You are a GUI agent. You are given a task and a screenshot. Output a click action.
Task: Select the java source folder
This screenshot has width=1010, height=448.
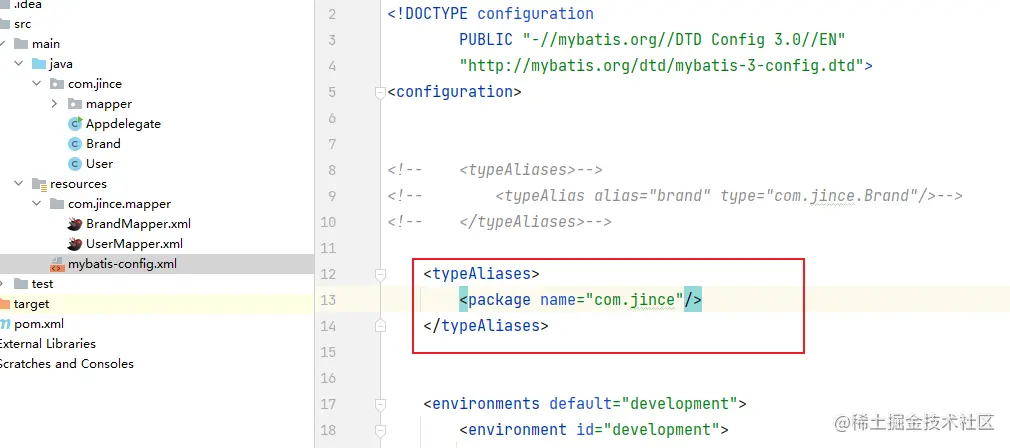[61, 64]
